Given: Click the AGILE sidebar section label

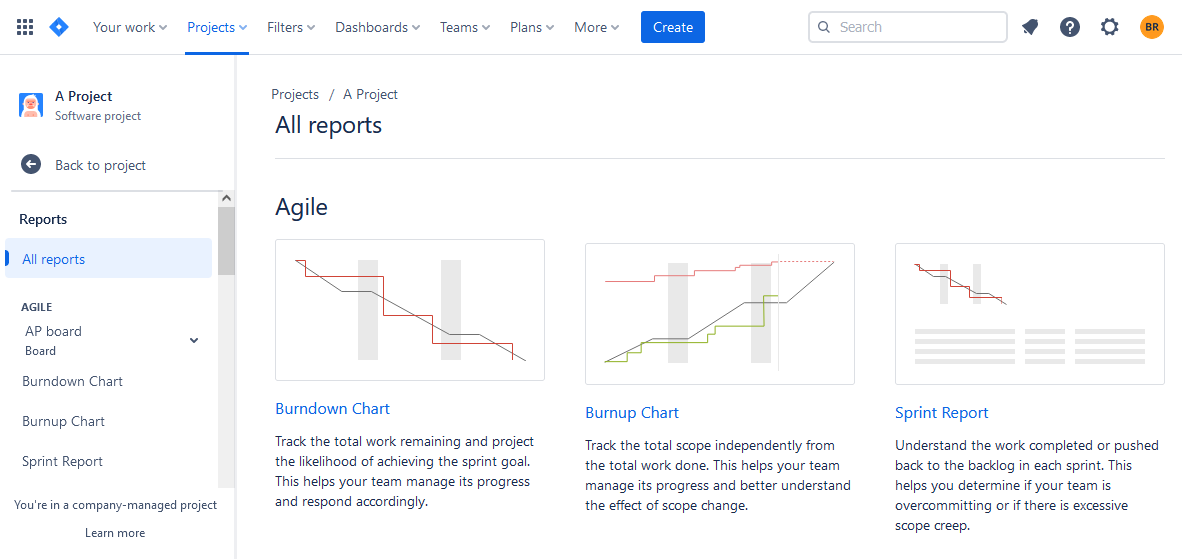Looking at the screenshot, I should pos(36,307).
